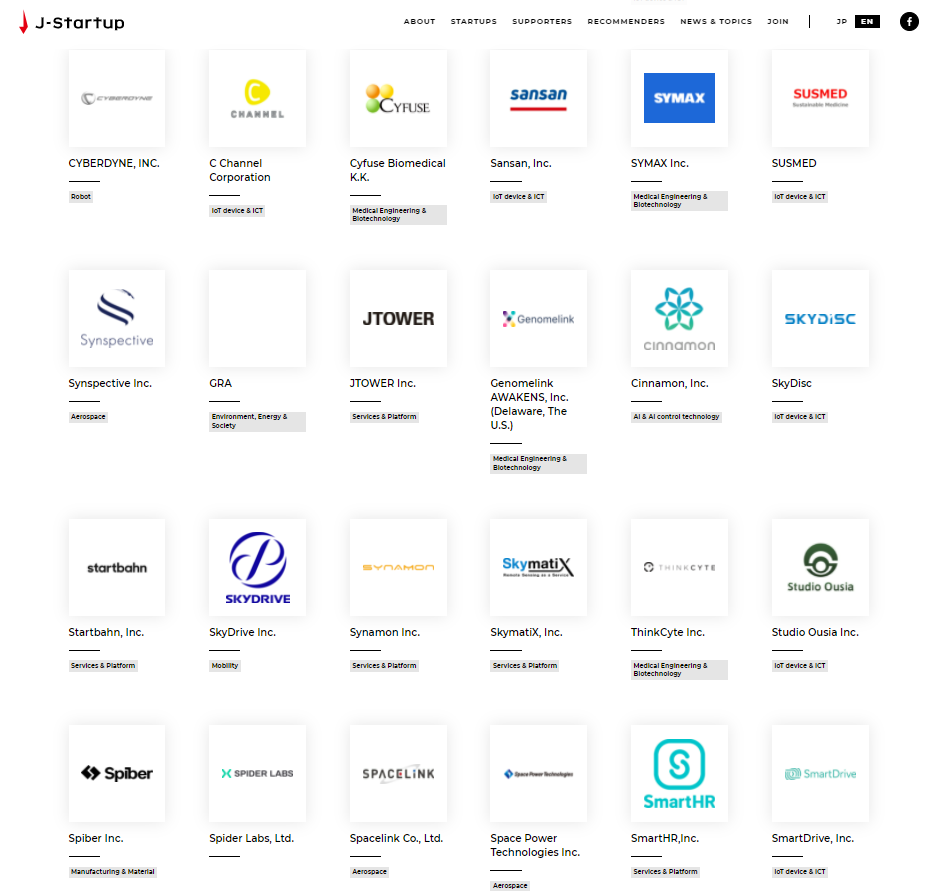Click AI & AI control technology tag
939x891 pixels.
click(x=676, y=417)
